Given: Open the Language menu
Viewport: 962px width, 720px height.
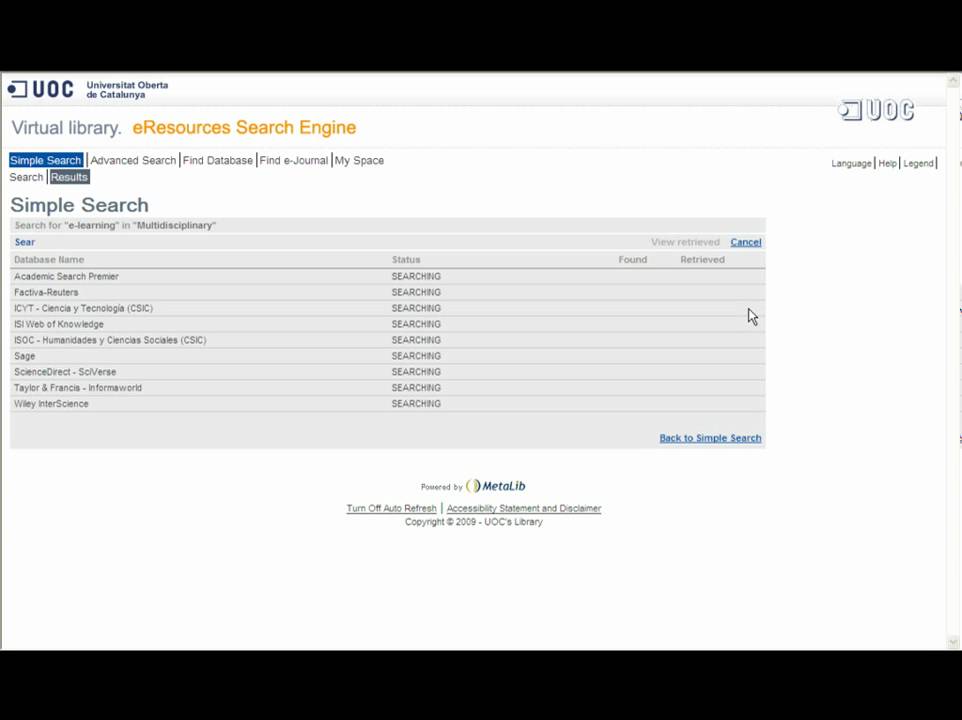Looking at the screenshot, I should pos(851,163).
